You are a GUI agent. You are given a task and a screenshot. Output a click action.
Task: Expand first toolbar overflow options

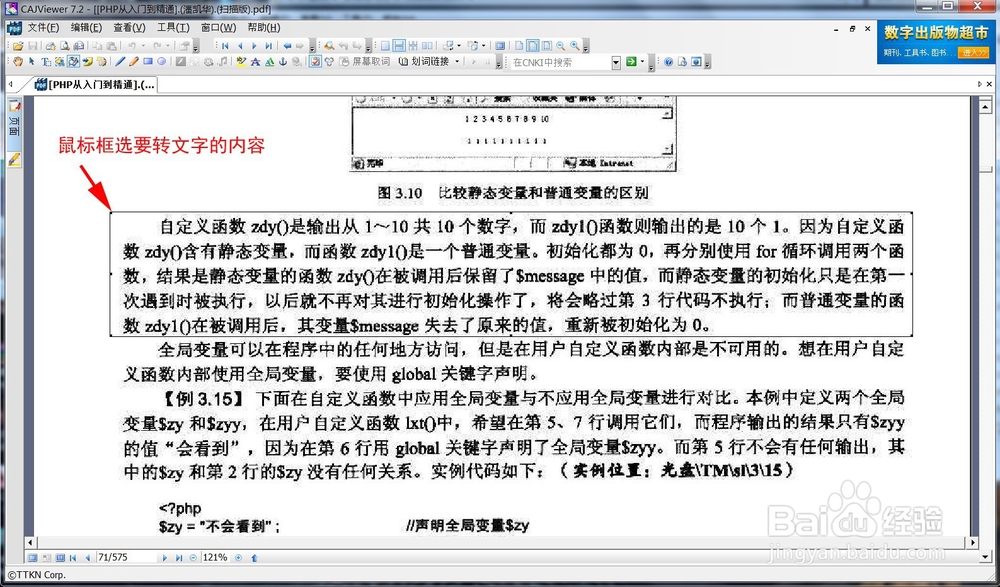195,48
